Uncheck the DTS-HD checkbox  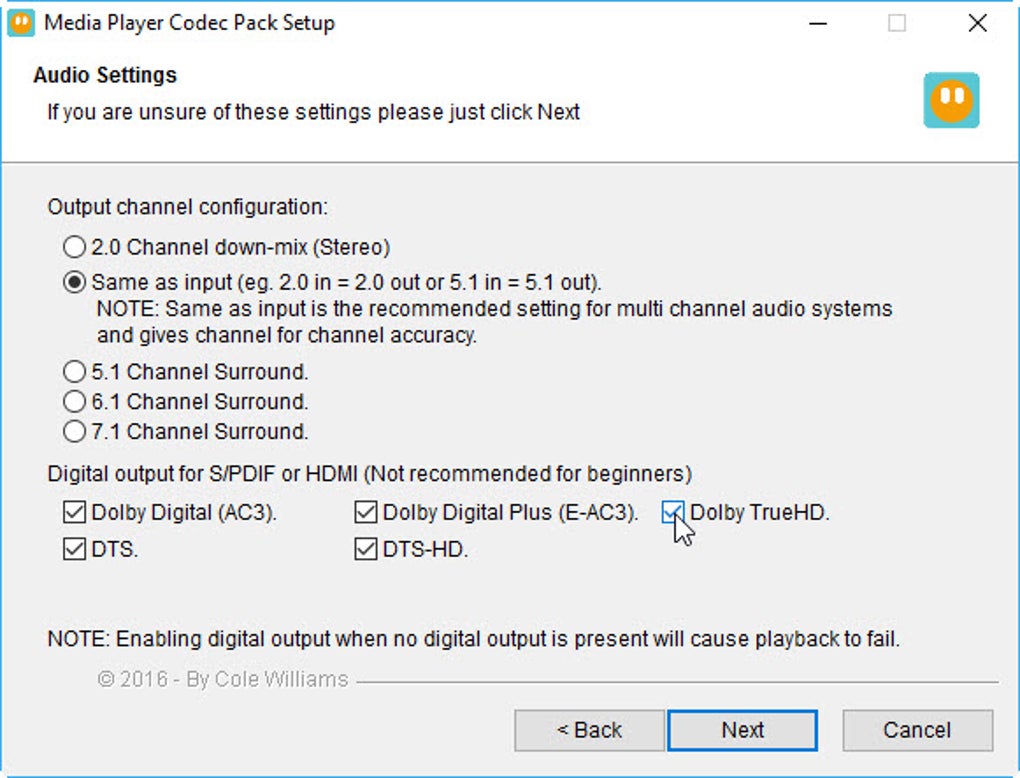coord(365,549)
